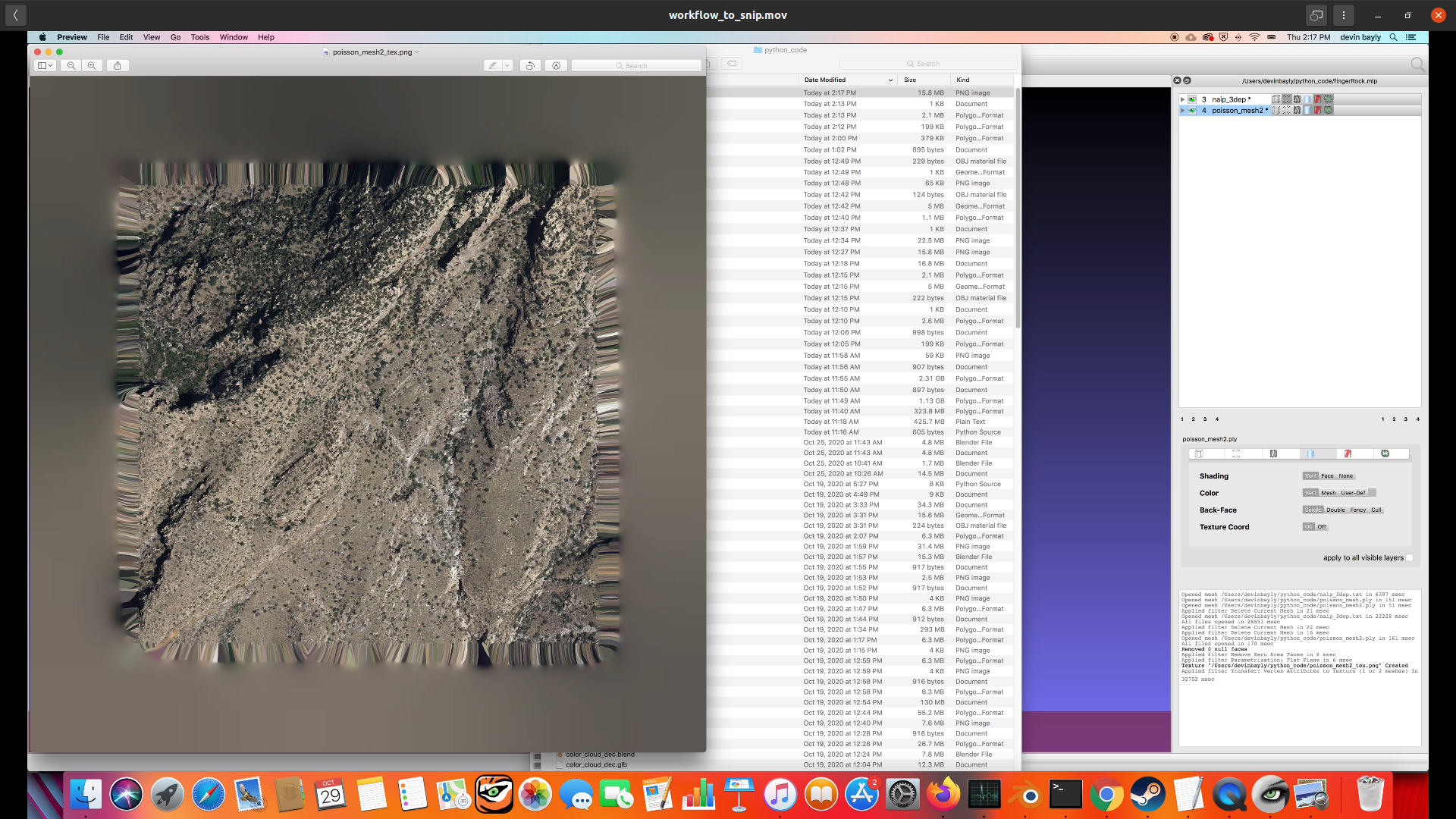Select color_cloud_dec.glb file in Finder
This screenshot has height=819, width=1456.
point(596,764)
